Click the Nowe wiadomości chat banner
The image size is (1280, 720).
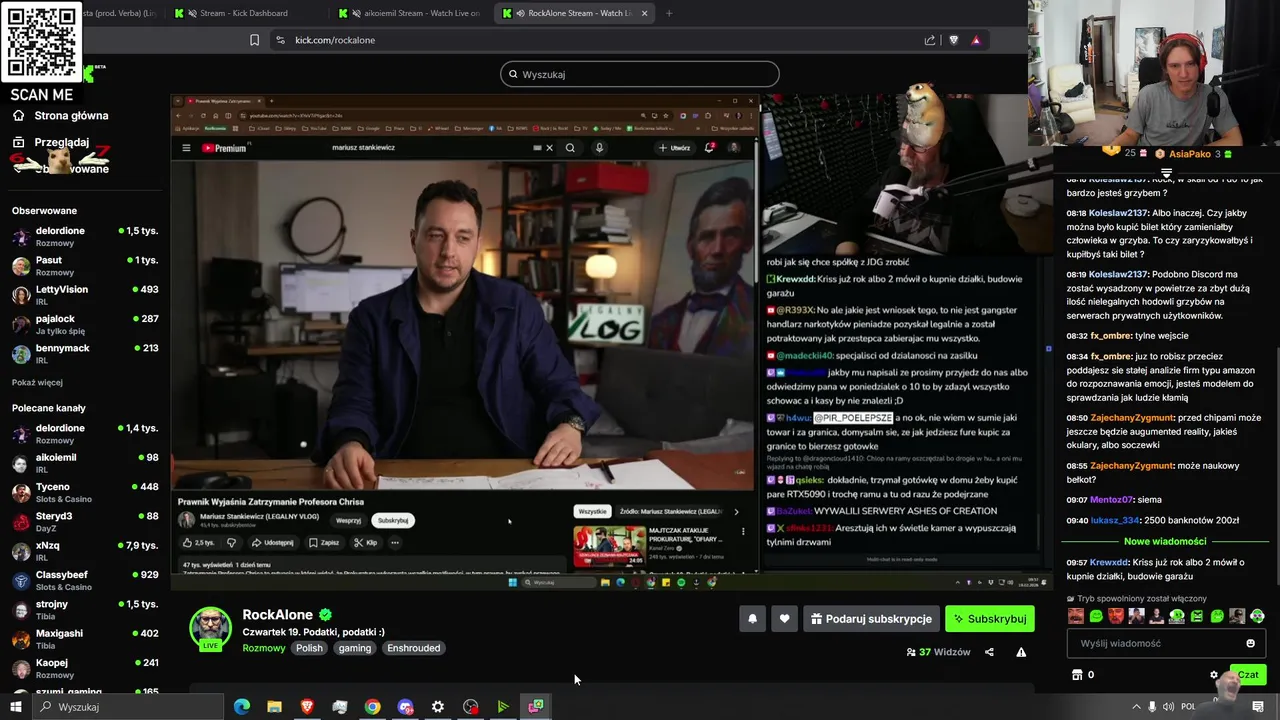[x=1165, y=541]
